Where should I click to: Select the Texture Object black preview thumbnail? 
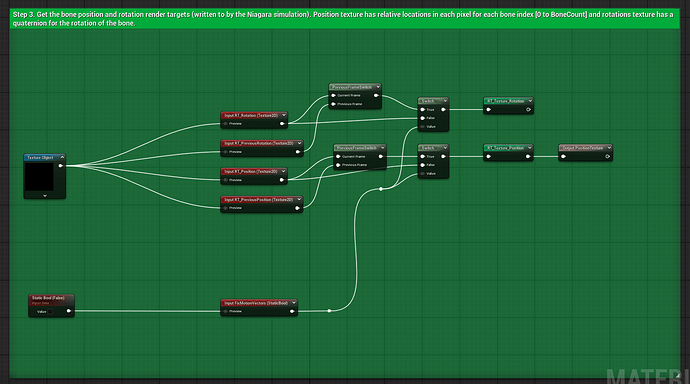point(39,177)
